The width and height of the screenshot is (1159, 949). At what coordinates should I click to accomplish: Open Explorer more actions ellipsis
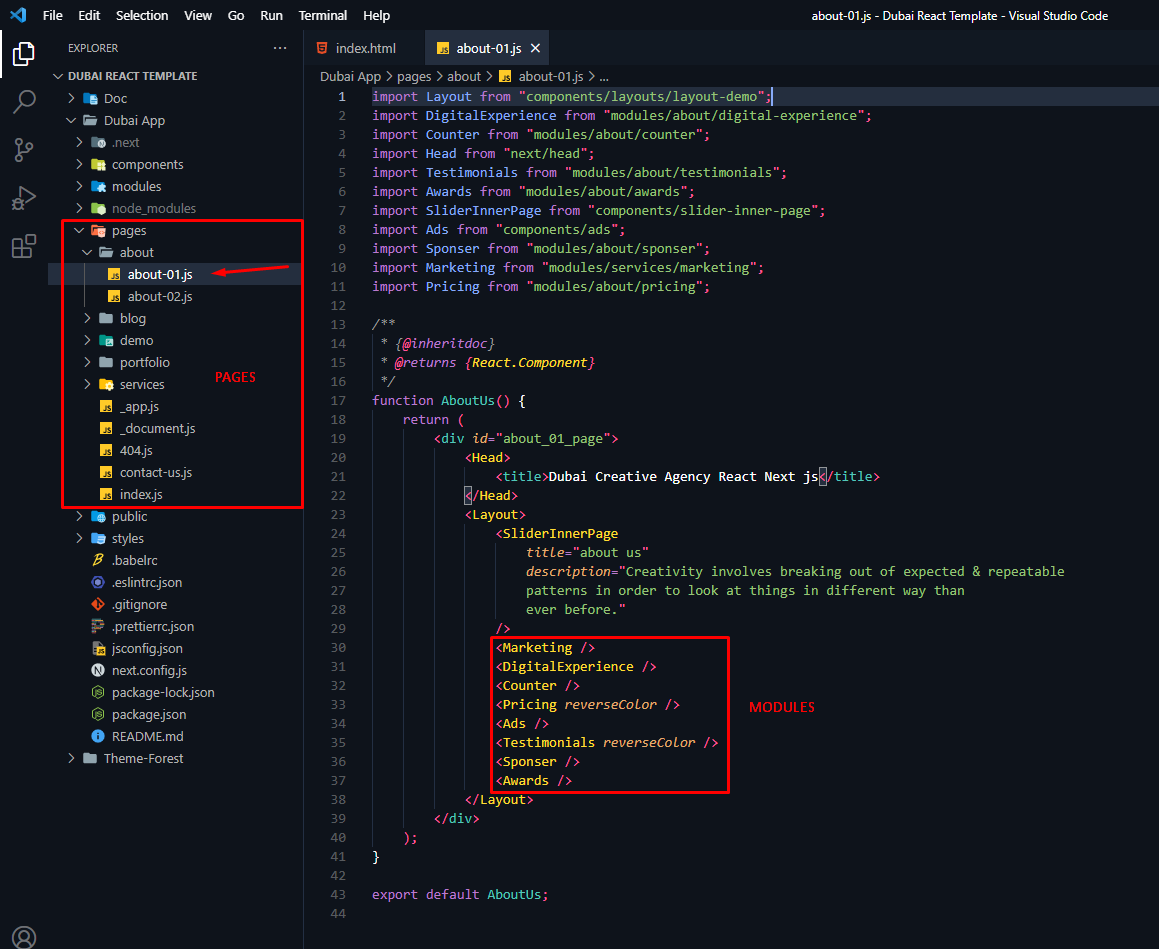click(x=279, y=48)
